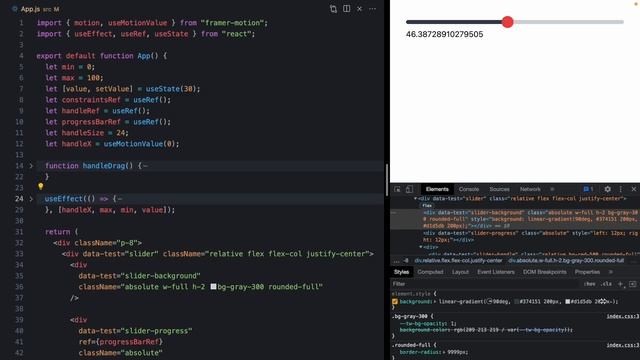Select the DevTools inspect element picker icon
Screen dimensions: 640x360
click(x=397, y=189)
